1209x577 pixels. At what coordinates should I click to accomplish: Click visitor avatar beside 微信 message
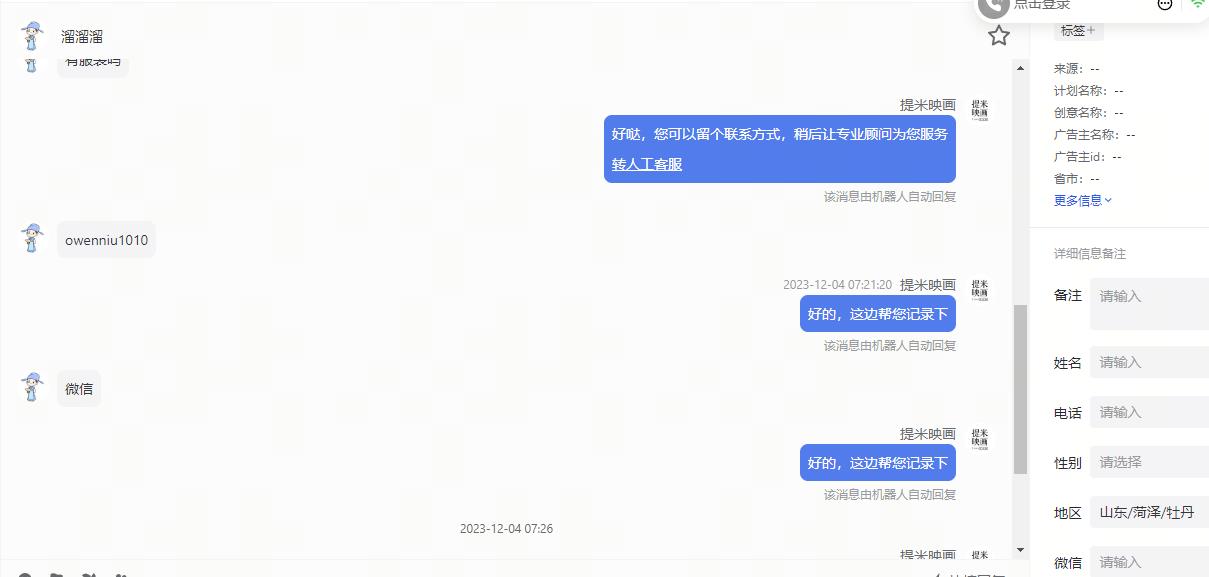tap(32, 388)
